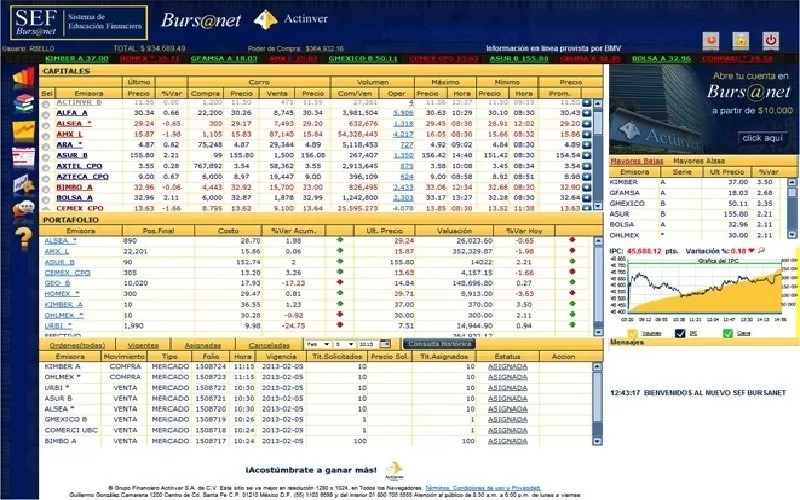Click the red arrow in GEO B portfolio row

[x=340, y=282]
